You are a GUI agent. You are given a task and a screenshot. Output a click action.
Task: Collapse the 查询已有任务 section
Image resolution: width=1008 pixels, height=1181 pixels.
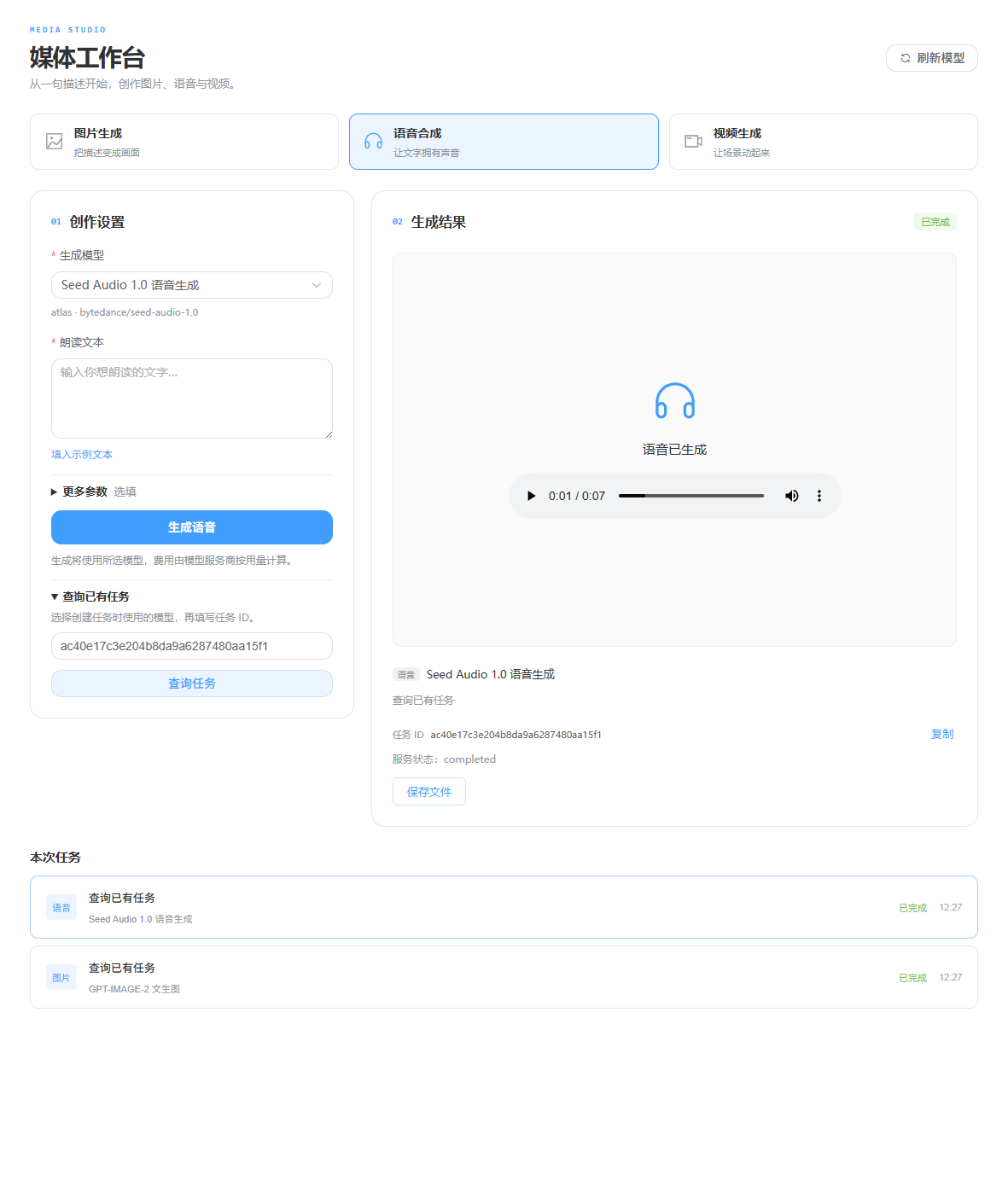(90, 596)
